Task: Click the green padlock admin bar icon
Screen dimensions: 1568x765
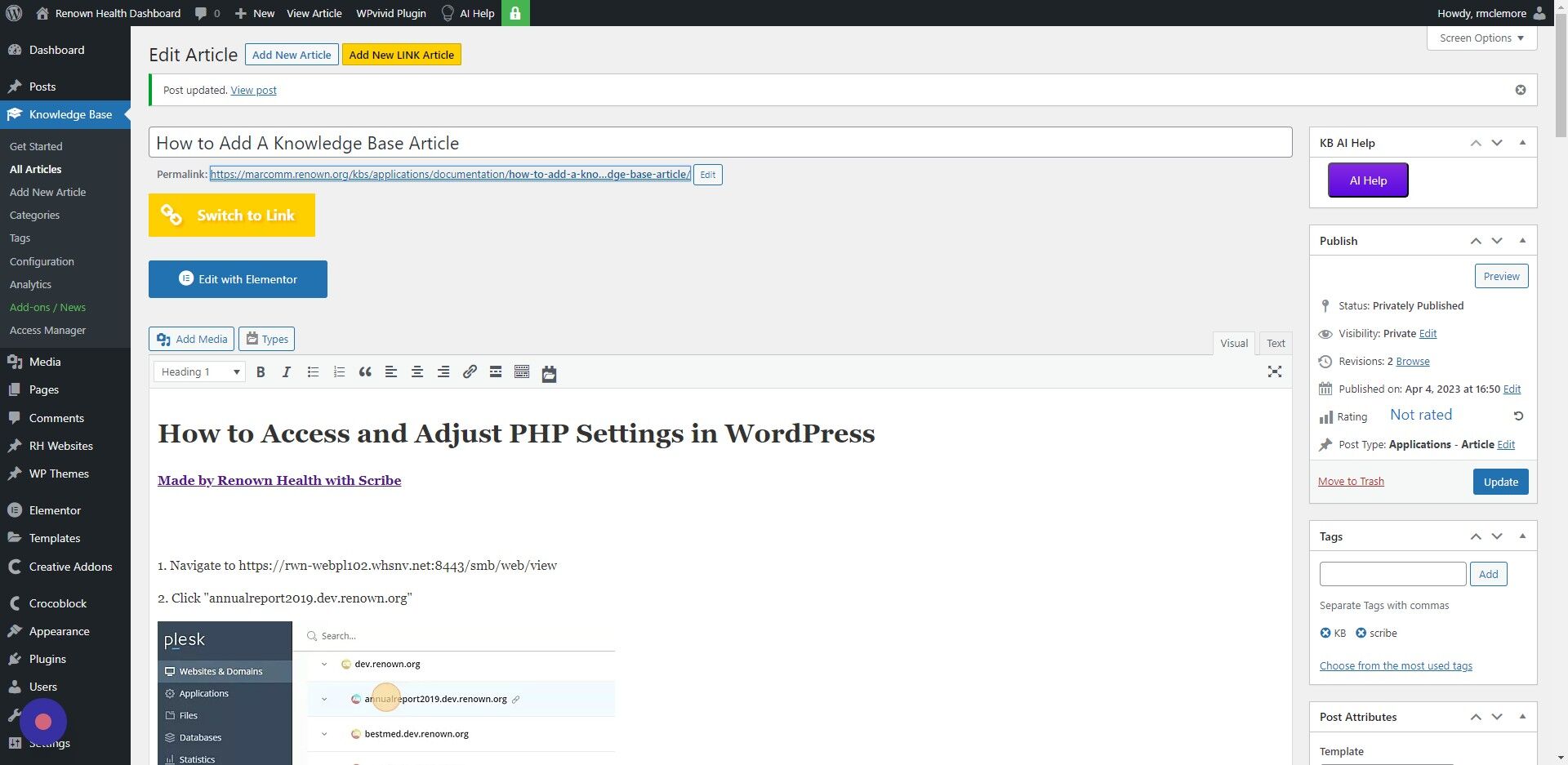Action: click(x=515, y=13)
